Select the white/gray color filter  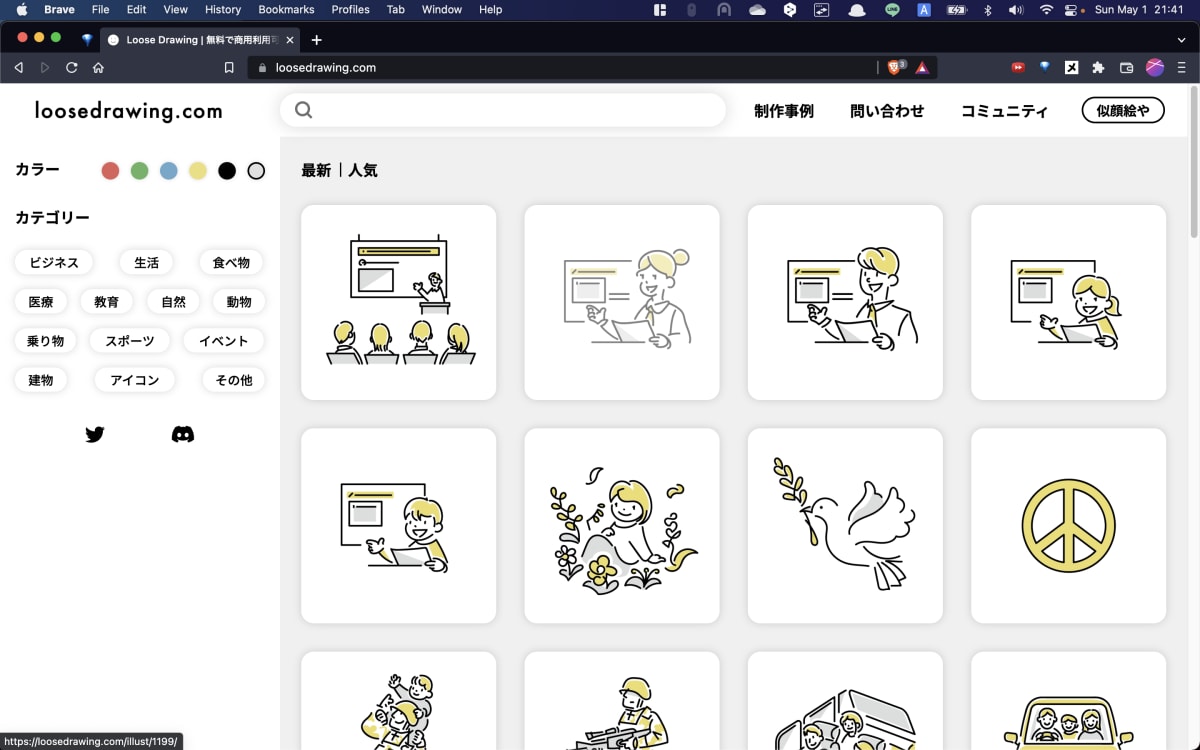[x=256, y=171]
